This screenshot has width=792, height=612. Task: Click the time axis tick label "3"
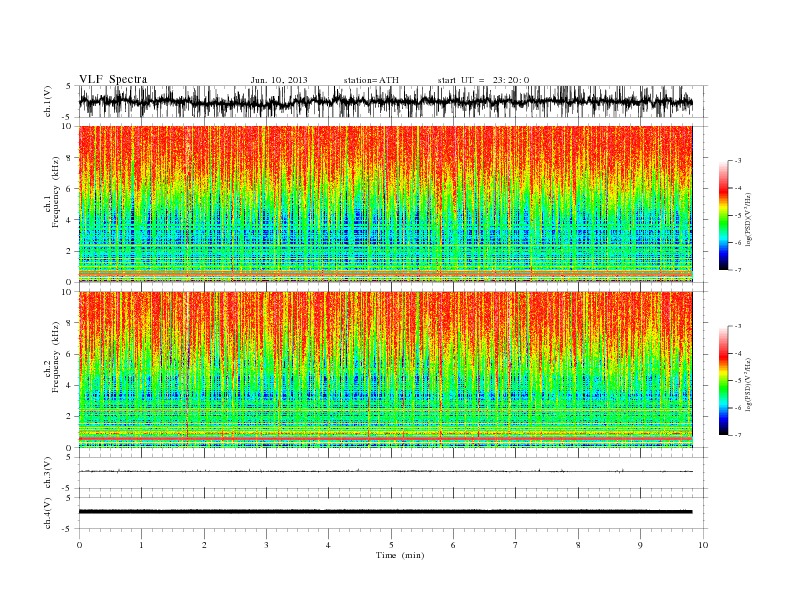(266, 545)
